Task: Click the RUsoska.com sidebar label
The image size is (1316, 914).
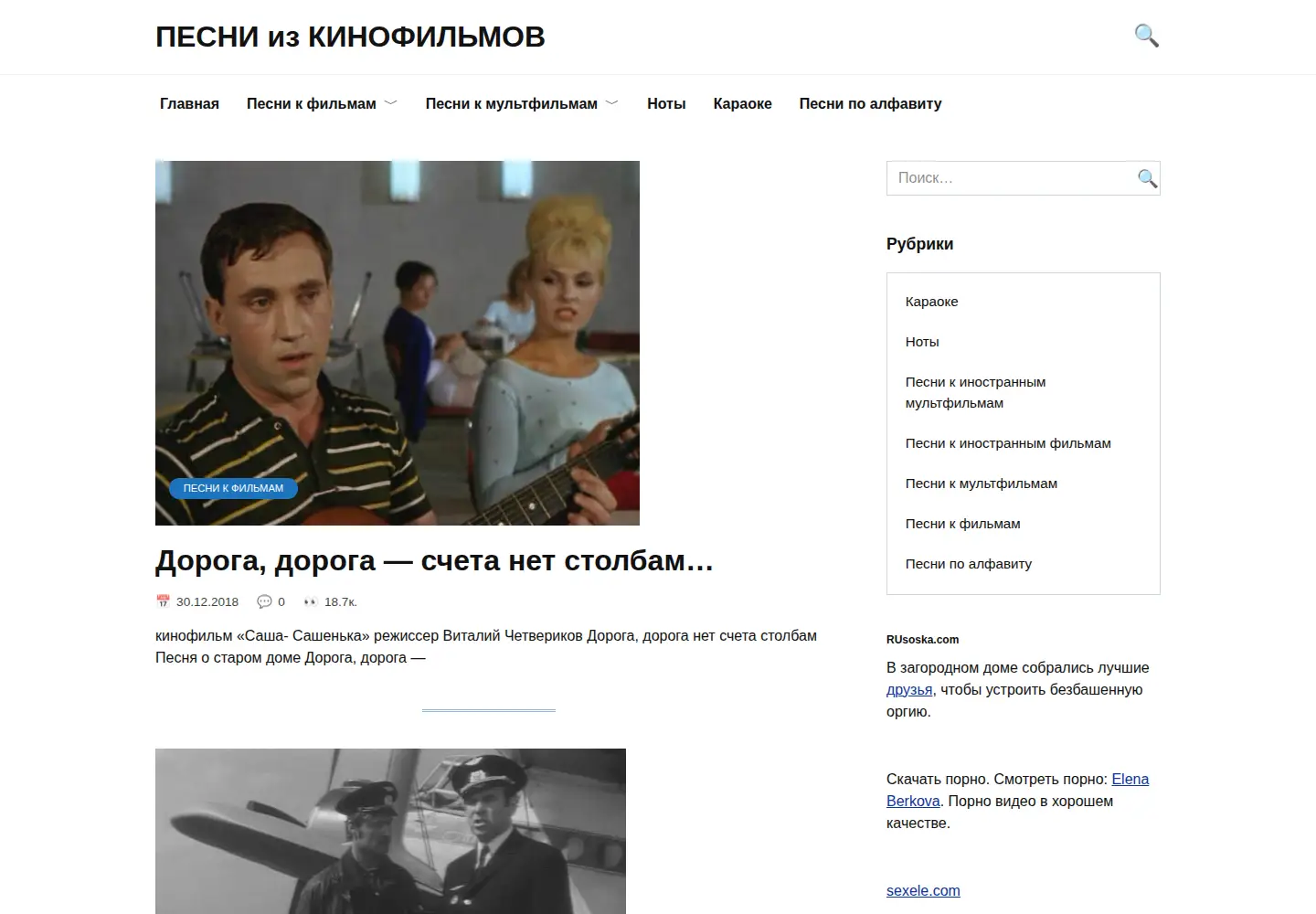Action: click(922, 640)
